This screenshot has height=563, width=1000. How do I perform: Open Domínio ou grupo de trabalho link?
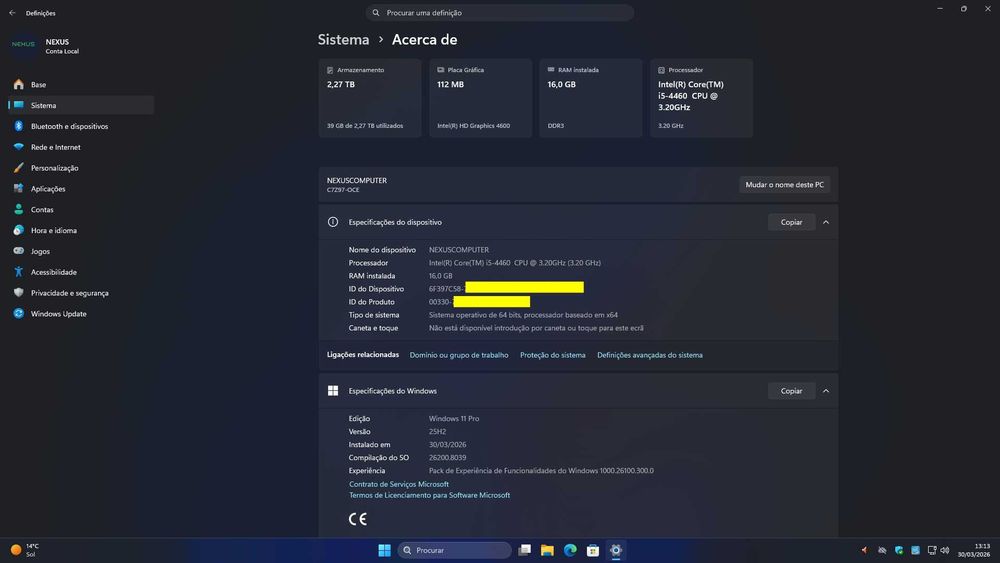tap(459, 355)
